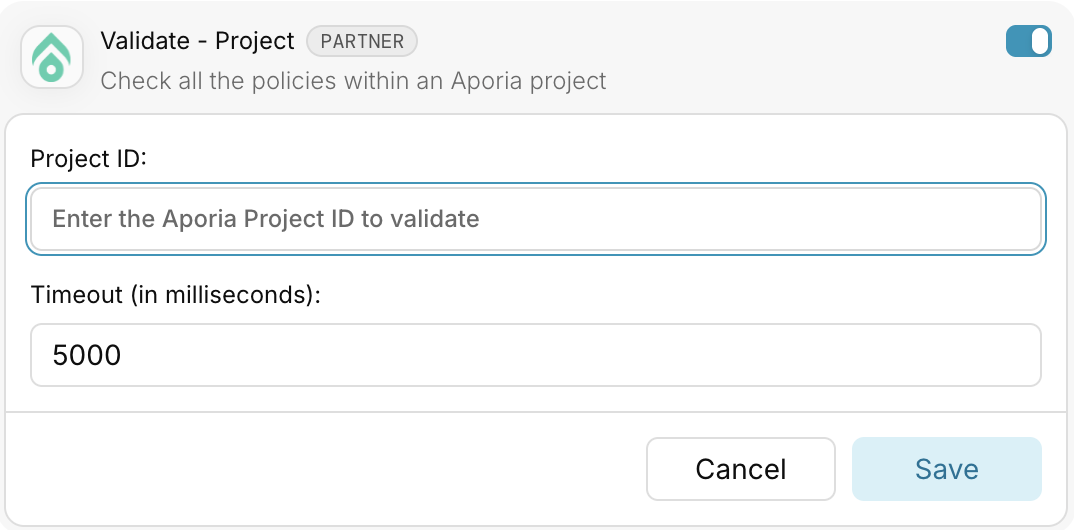Disable the Validate - Project toggle switch
The width and height of the screenshot is (1074, 530).
click(x=1028, y=41)
